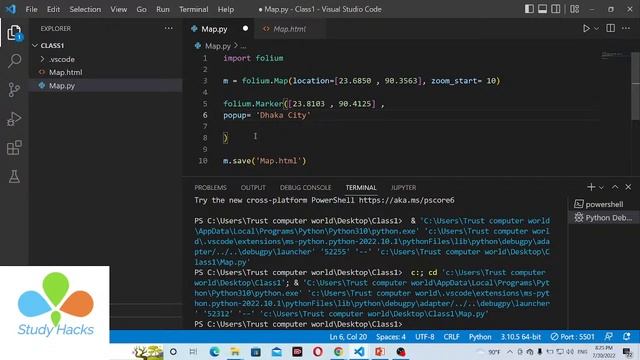Open Explorer views and more actions
This screenshot has height=360, width=640.
169,28
